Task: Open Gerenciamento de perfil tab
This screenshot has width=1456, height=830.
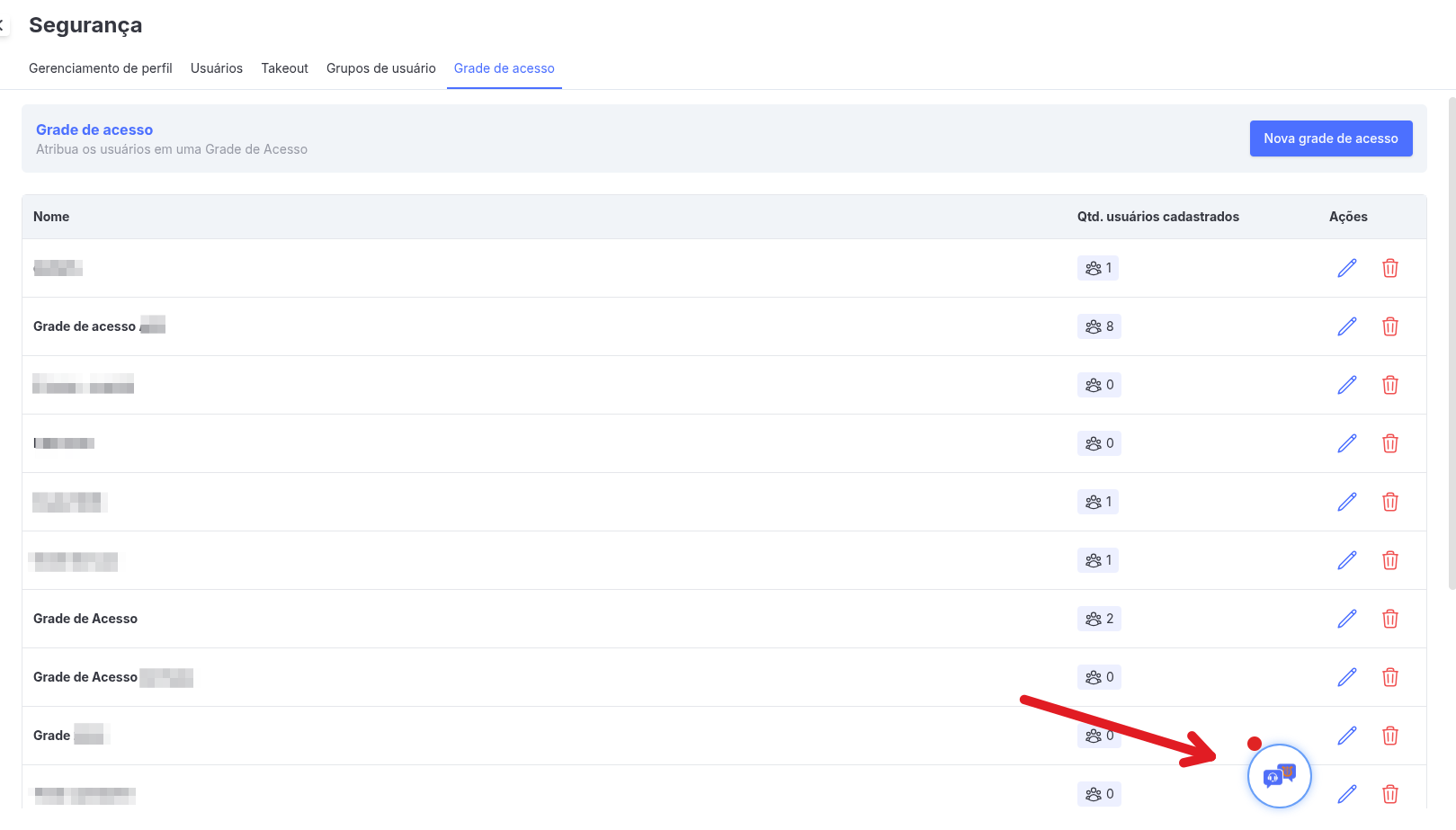Action: pyautogui.click(x=101, y=68)
